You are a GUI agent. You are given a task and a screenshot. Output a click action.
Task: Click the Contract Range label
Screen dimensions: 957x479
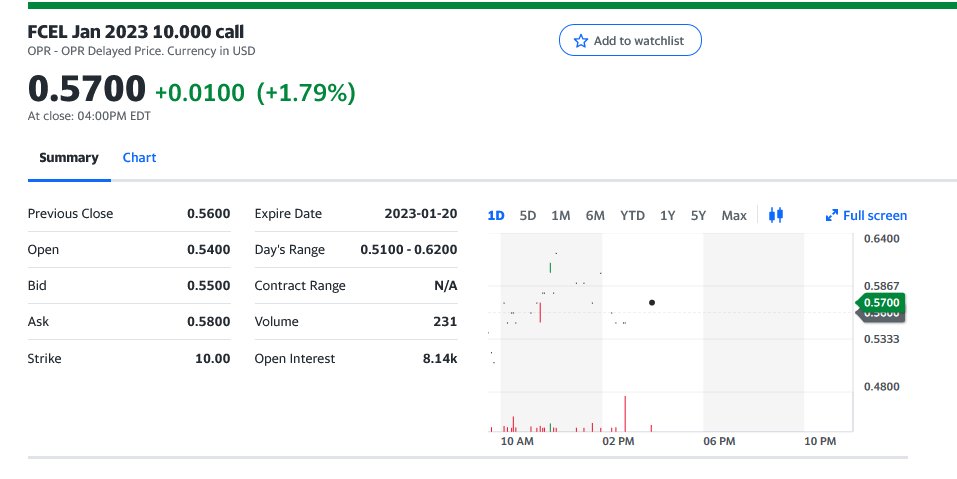pos(300,286)
